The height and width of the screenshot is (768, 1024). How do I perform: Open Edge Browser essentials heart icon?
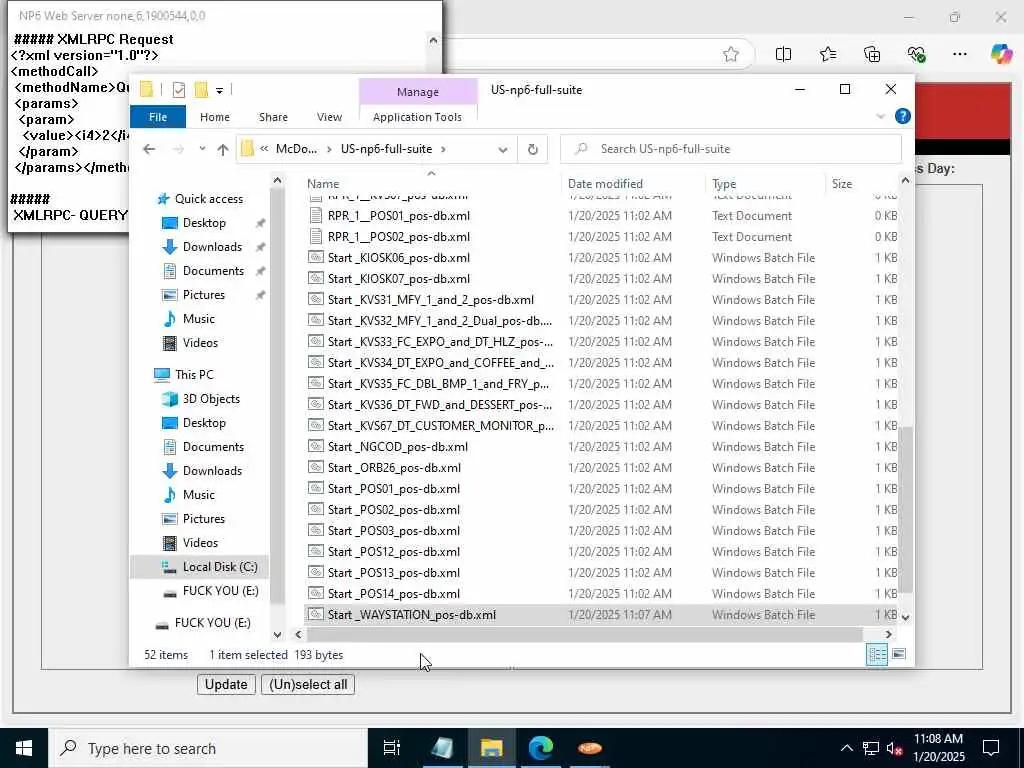pos(916,54)
